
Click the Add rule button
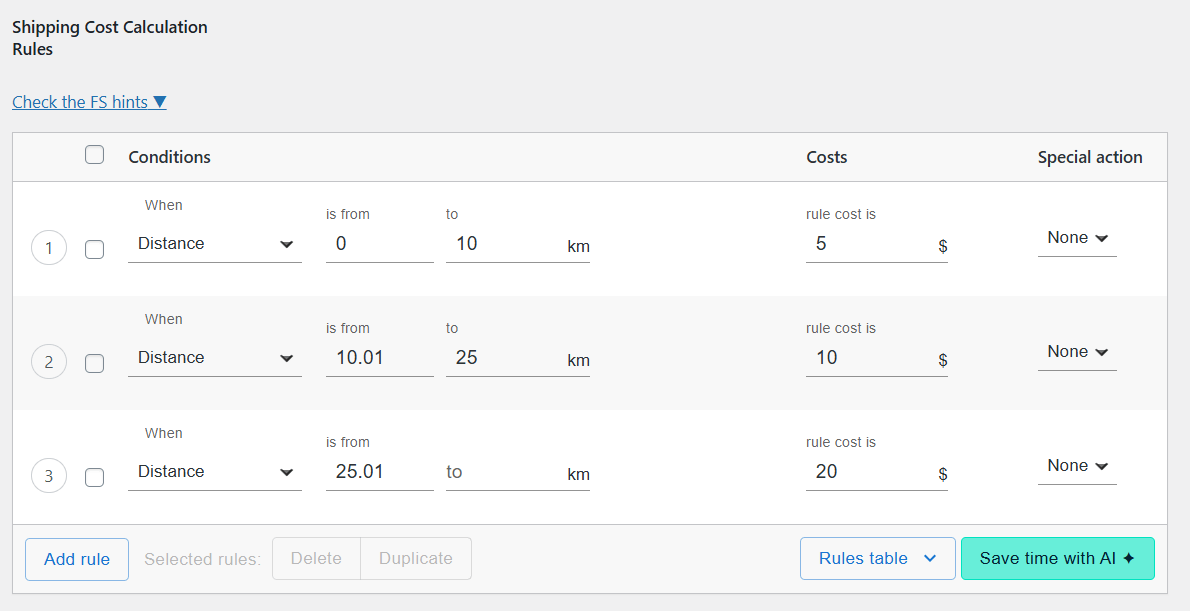tap(76, 559)
